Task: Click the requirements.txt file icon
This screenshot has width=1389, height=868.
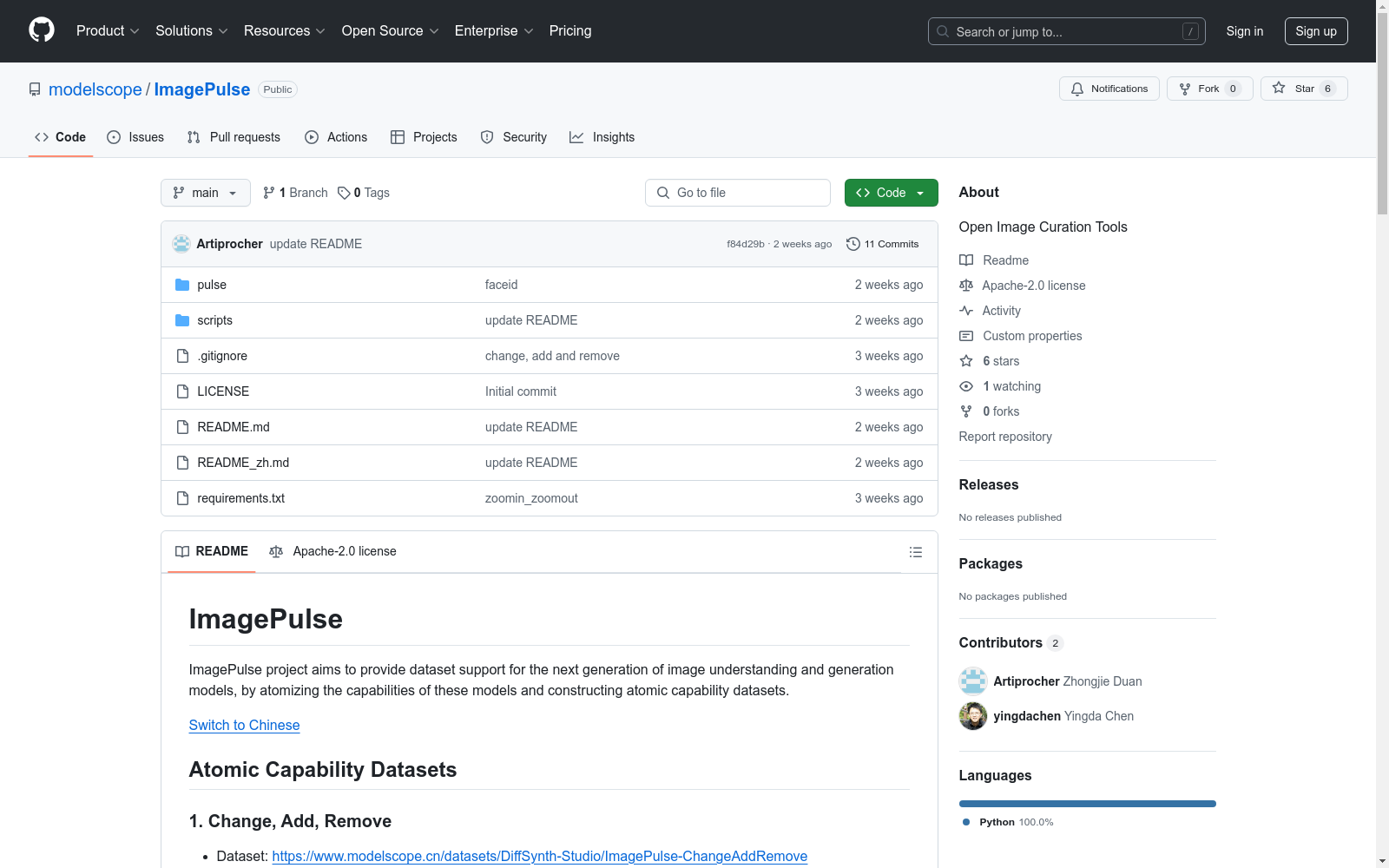Action: tap(182, 498)
